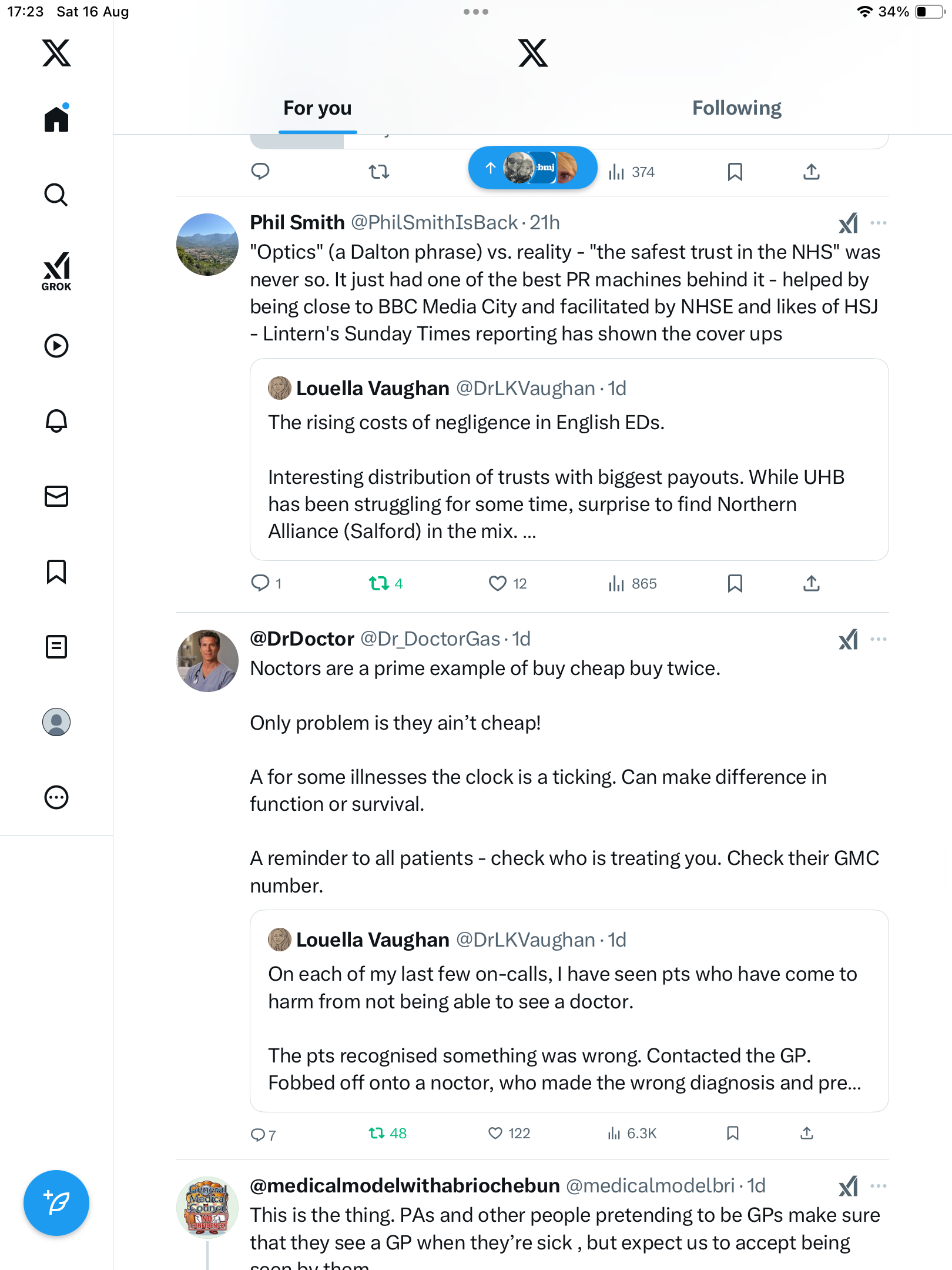Like Phil Smith's post

498,583
